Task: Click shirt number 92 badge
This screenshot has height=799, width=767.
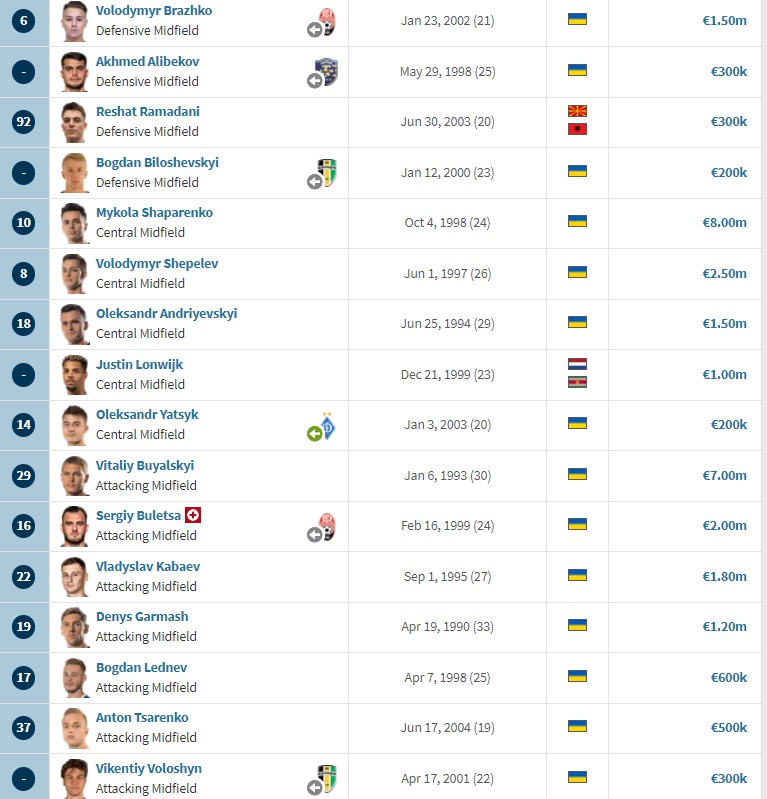Action: coord(23,122)
